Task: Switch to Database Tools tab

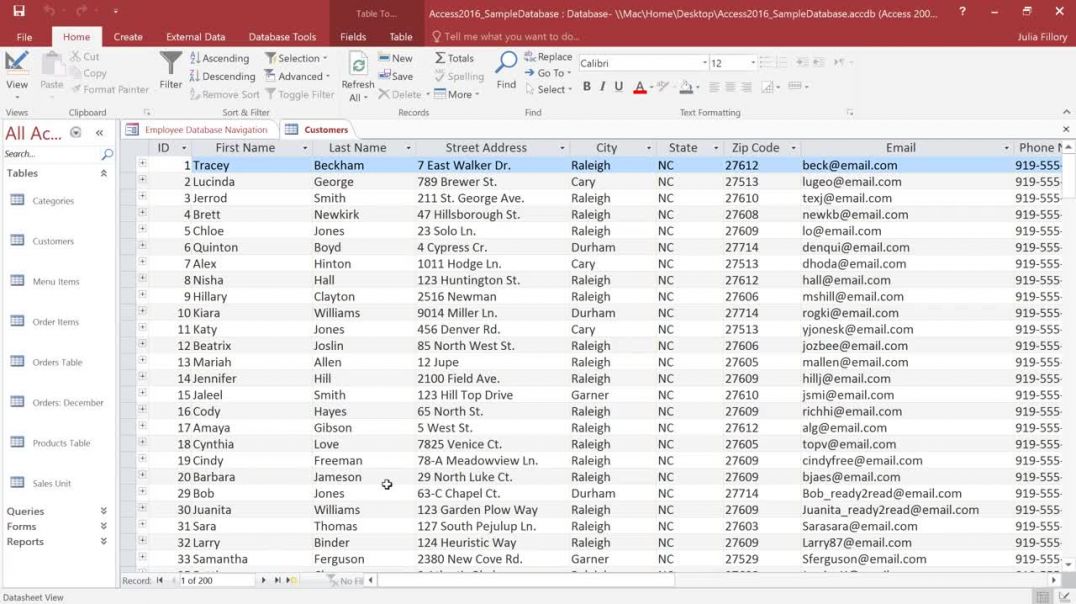Action: pos(282,37)
